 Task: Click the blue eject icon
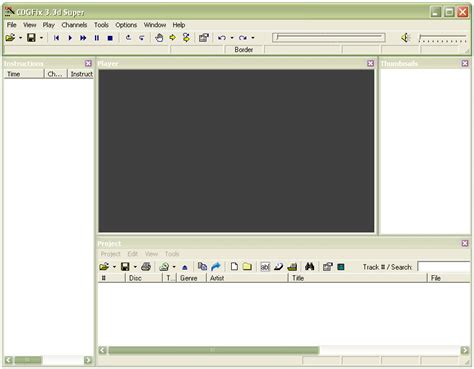185,267
